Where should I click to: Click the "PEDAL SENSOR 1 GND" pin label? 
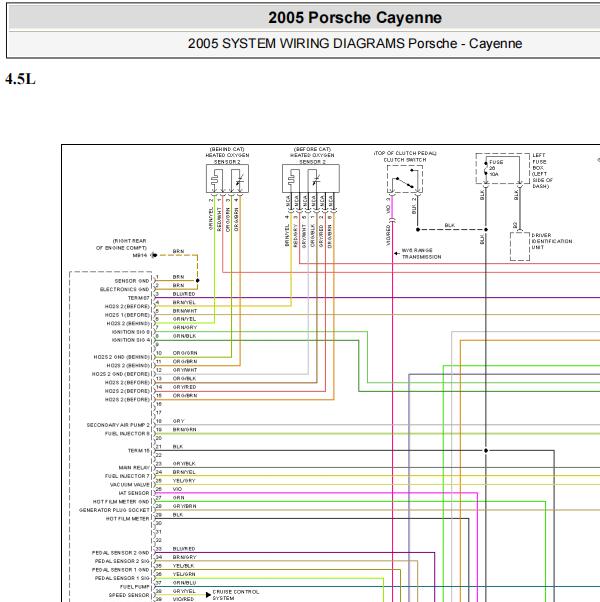coord(121,570)
